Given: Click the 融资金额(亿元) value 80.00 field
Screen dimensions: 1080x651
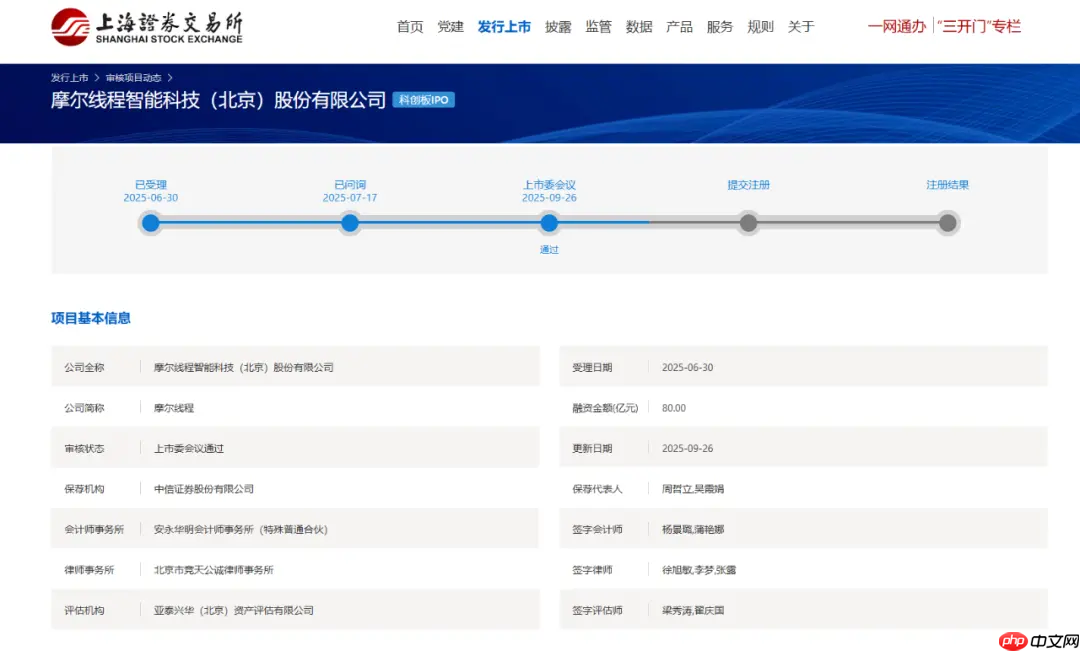Looking at the screenshot, I should pos(673,407).
